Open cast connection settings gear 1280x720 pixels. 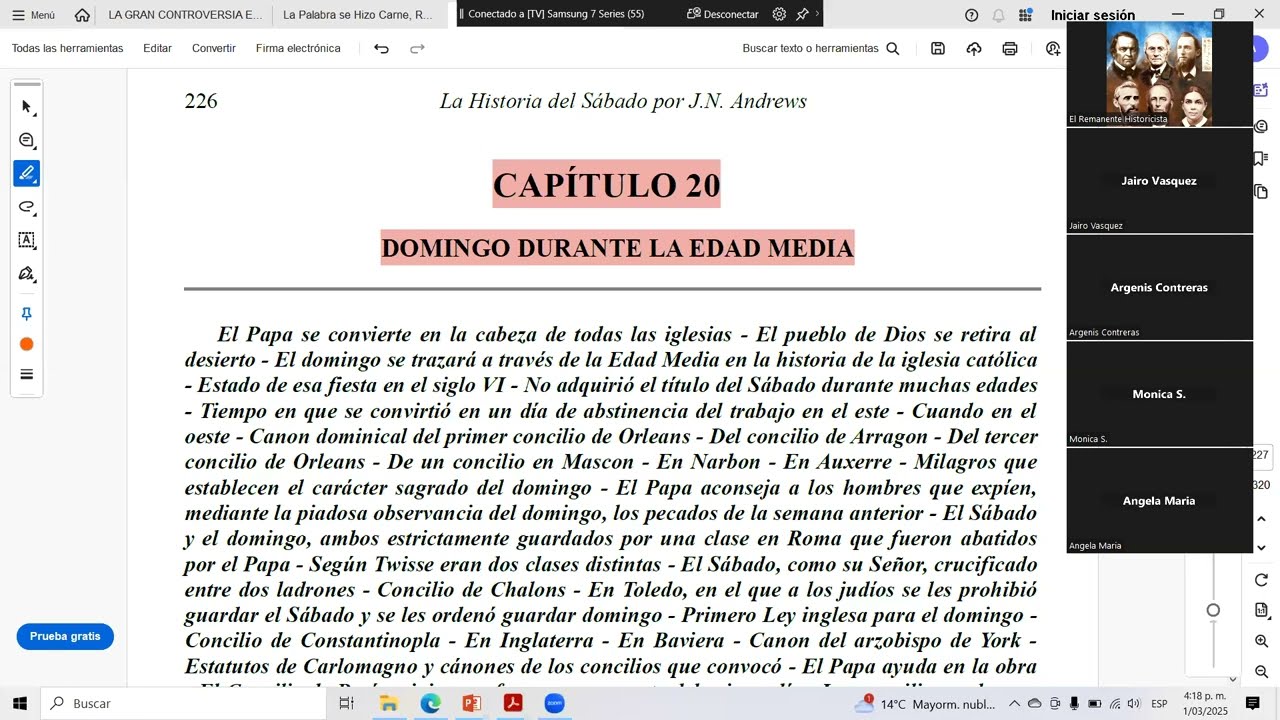[779, 14]
